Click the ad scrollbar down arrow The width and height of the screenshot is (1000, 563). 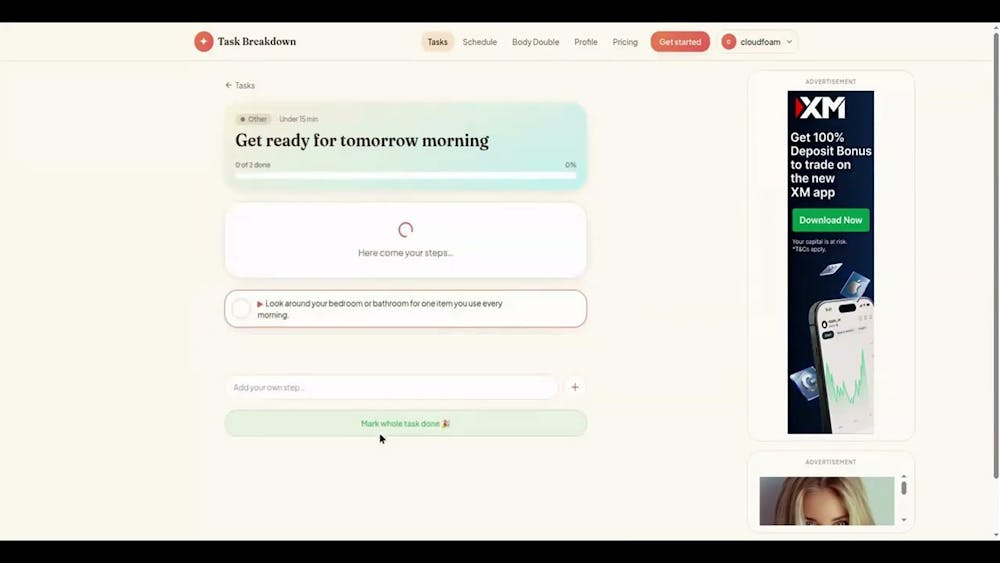click(x=904, y=520)
